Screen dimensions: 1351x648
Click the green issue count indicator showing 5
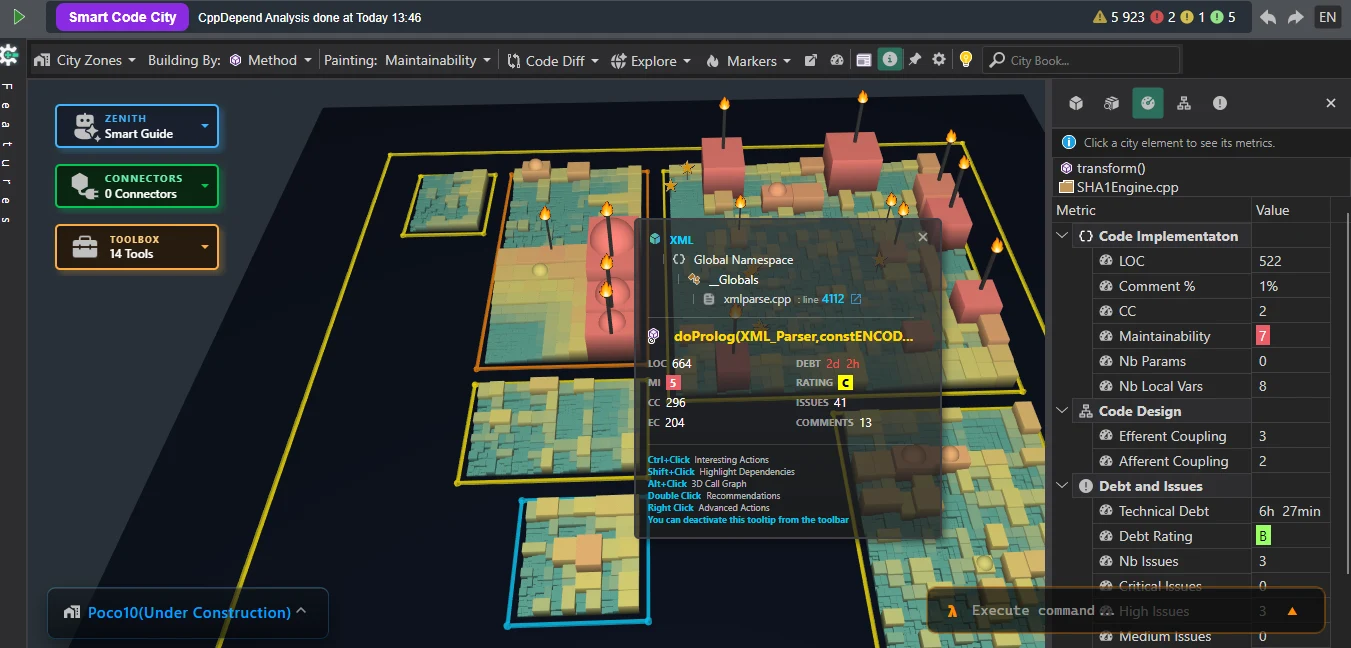click(x=1225, y=17)
